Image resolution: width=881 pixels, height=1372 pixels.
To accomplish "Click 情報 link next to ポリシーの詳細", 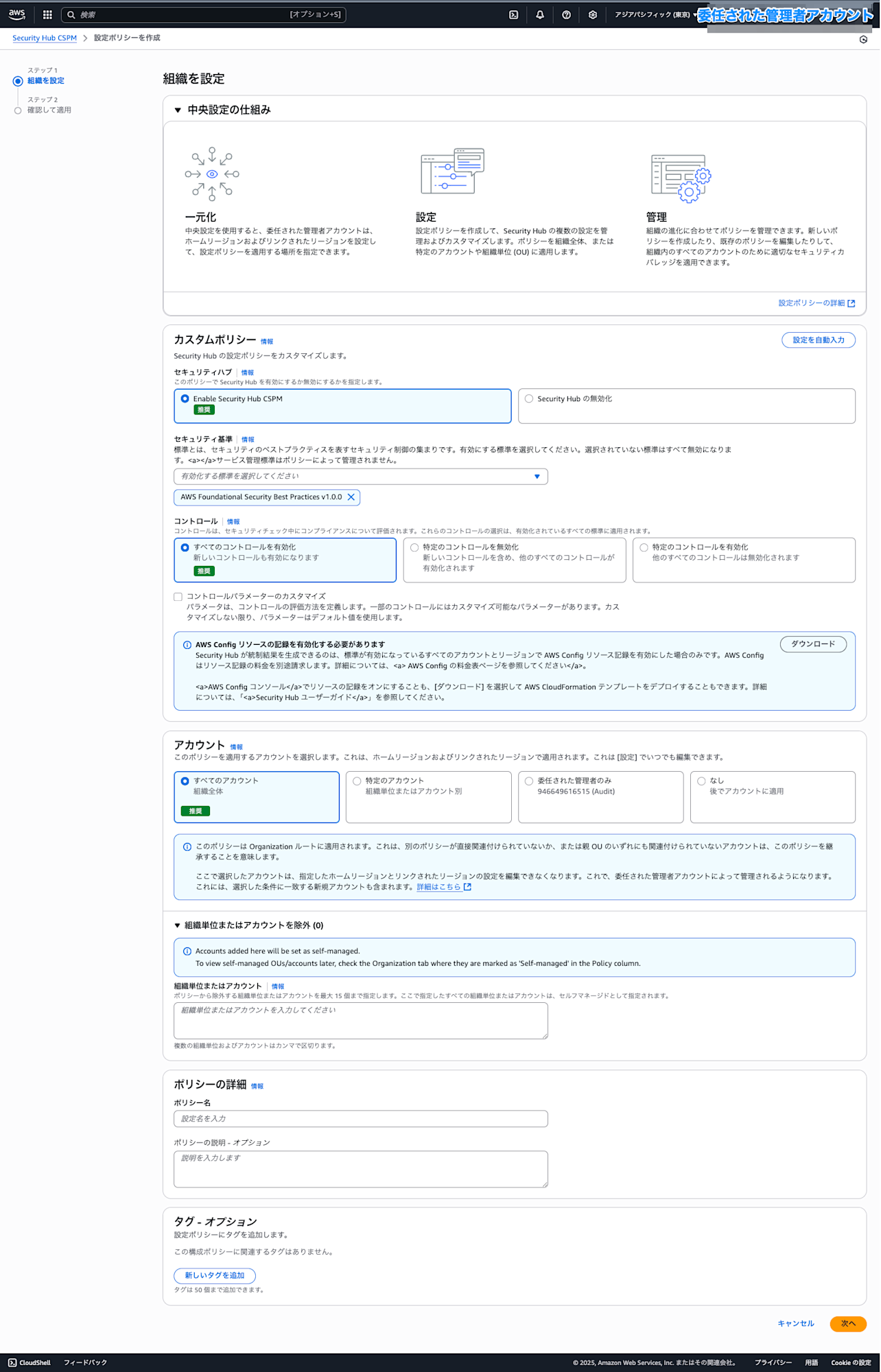I will click(257, 1086).
